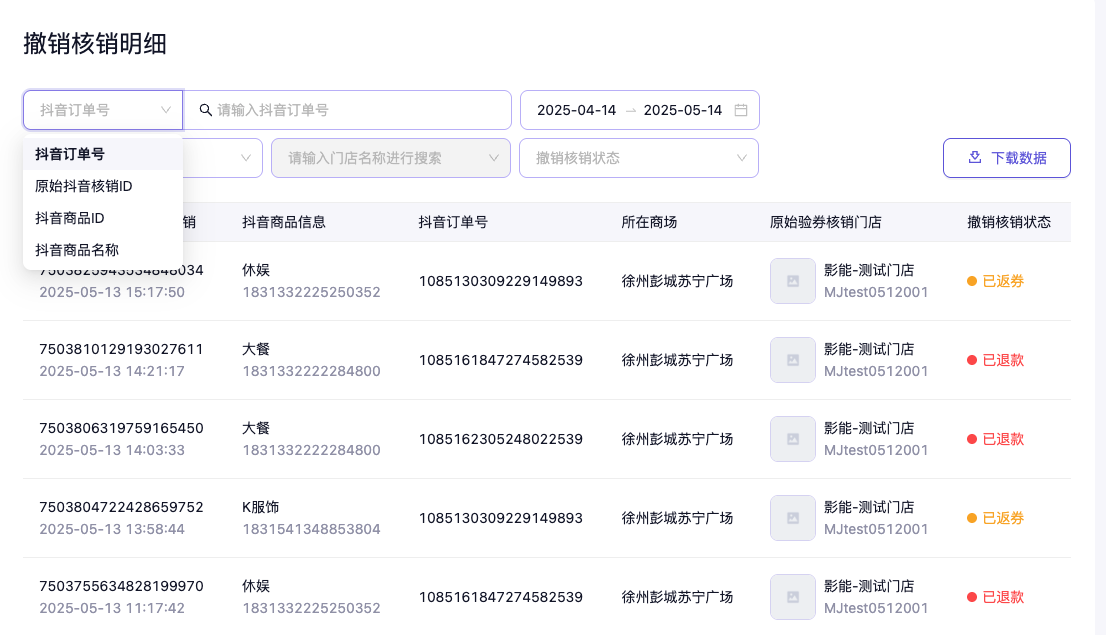Click the 下载数据 button
Image resolution: width=1106 pixels, height=635 pixels.
click(x=1006, y=158)
